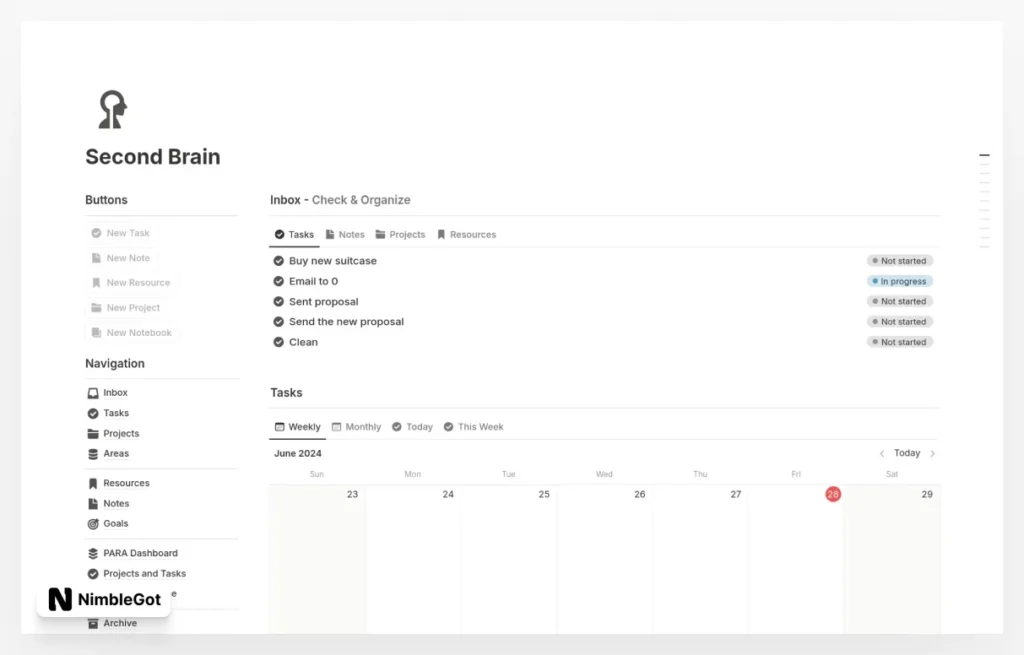This screenshot has height=655, width=1024.
Task: Change the Not started status of Sent proposal
Action: tap(900, 302)
